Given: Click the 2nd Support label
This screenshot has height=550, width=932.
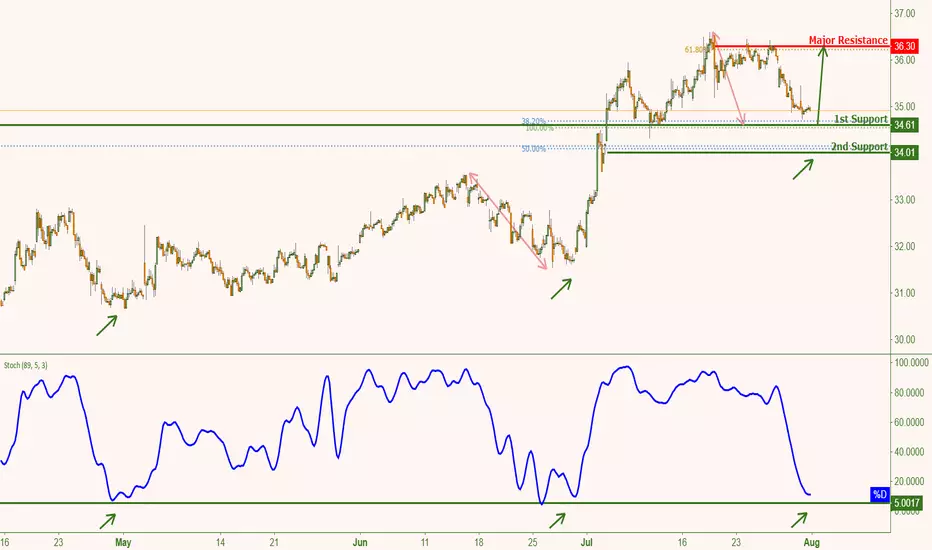Looking at the screenshot, I should point(859,146).
